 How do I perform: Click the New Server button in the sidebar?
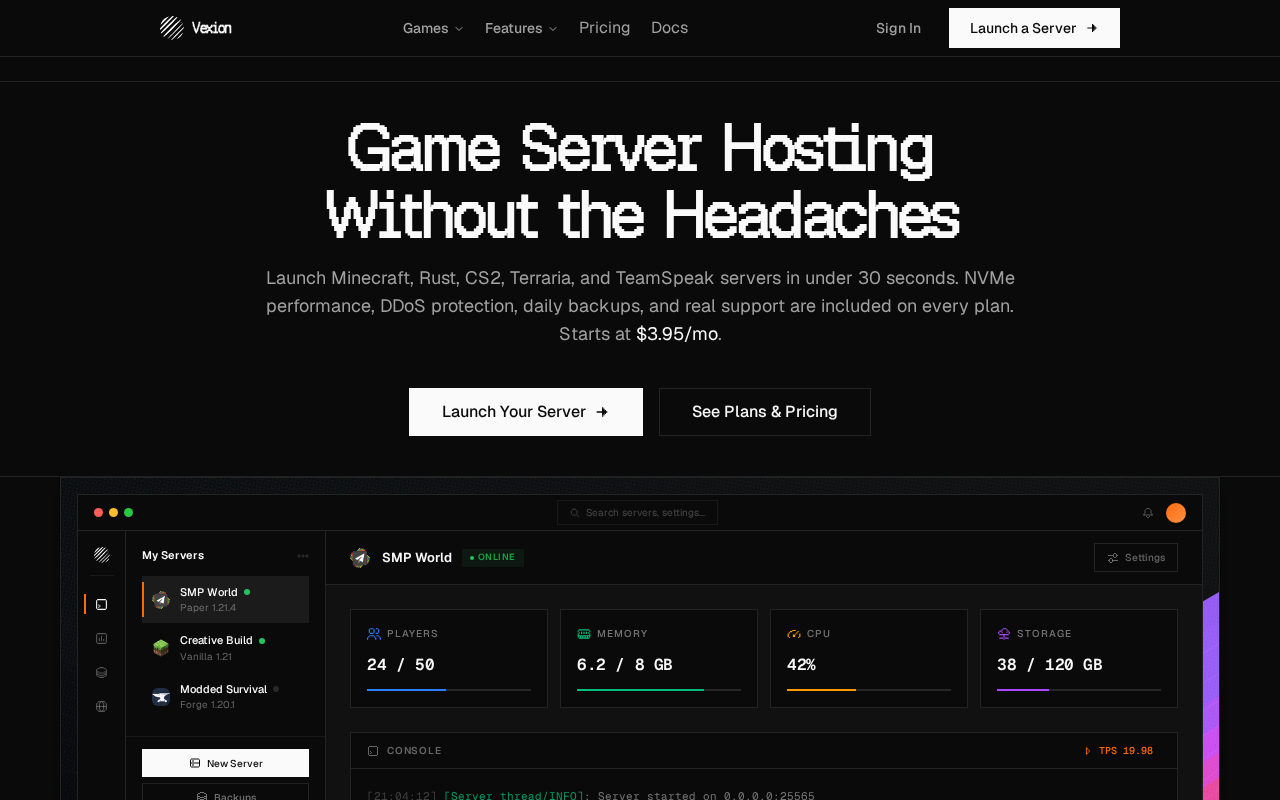pos(225,763)
